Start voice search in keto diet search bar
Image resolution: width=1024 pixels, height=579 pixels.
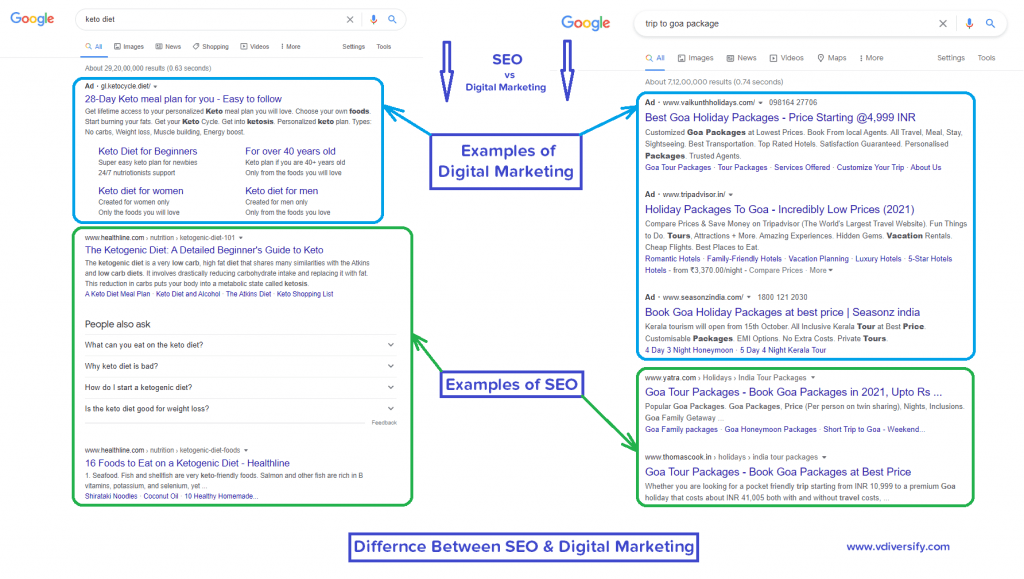click(374, 20)
